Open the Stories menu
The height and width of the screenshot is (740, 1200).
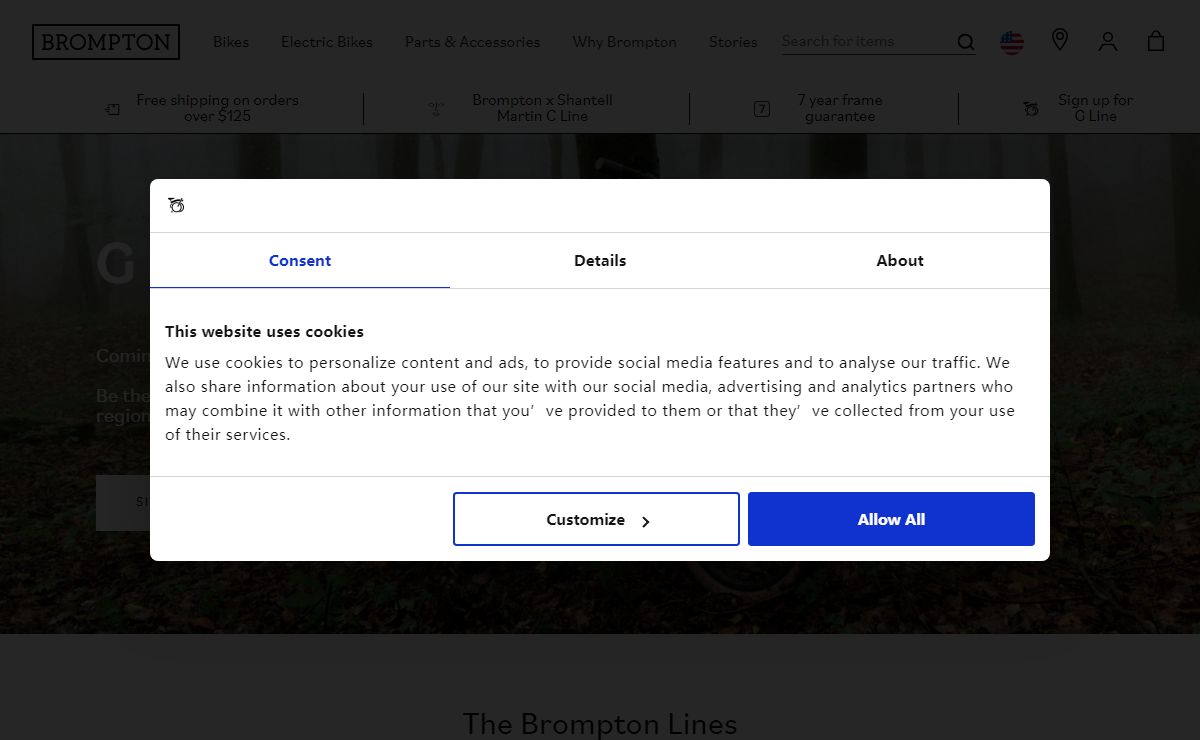(x=733, y=42)
